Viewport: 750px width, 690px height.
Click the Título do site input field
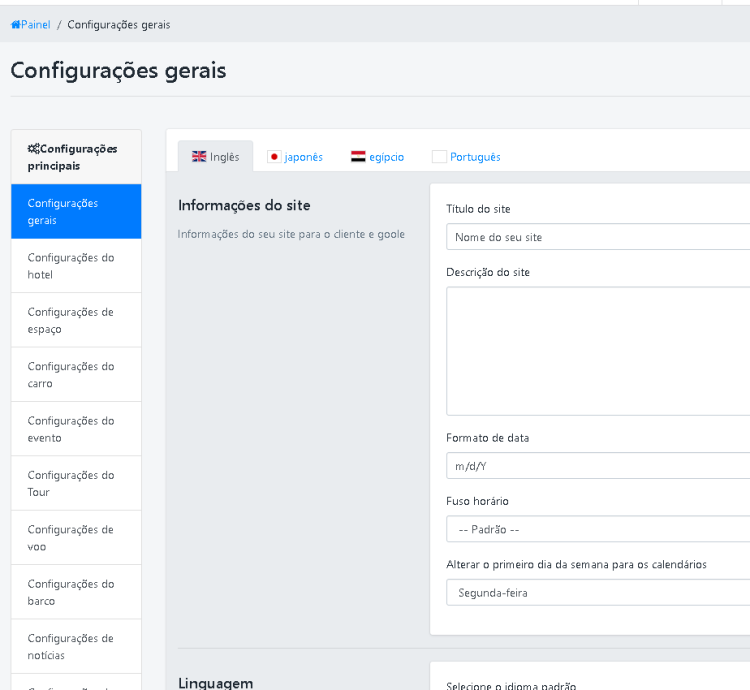coord(598,237)
